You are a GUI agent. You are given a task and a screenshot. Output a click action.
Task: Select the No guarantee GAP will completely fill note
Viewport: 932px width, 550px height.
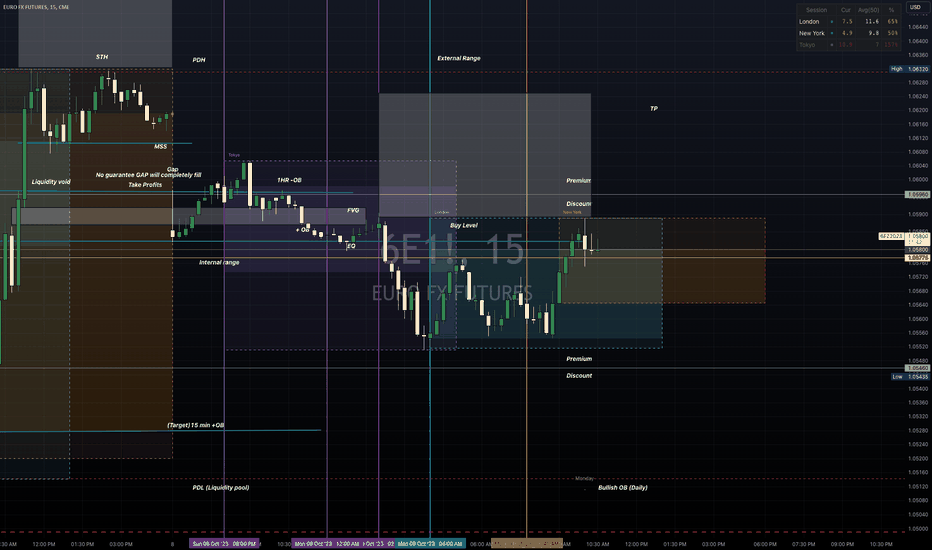click(149, 175)
